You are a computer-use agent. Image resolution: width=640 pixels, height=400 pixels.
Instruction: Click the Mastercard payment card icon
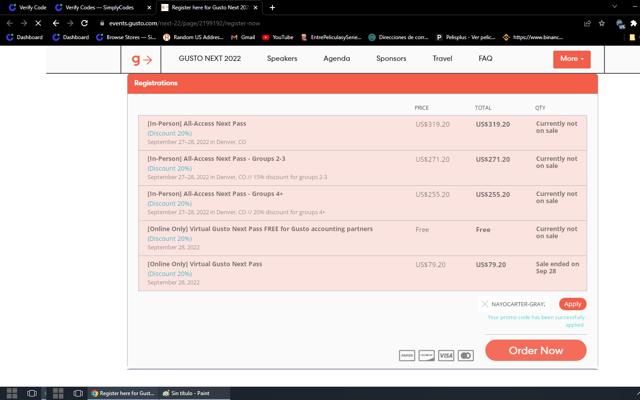pos(465,356)
